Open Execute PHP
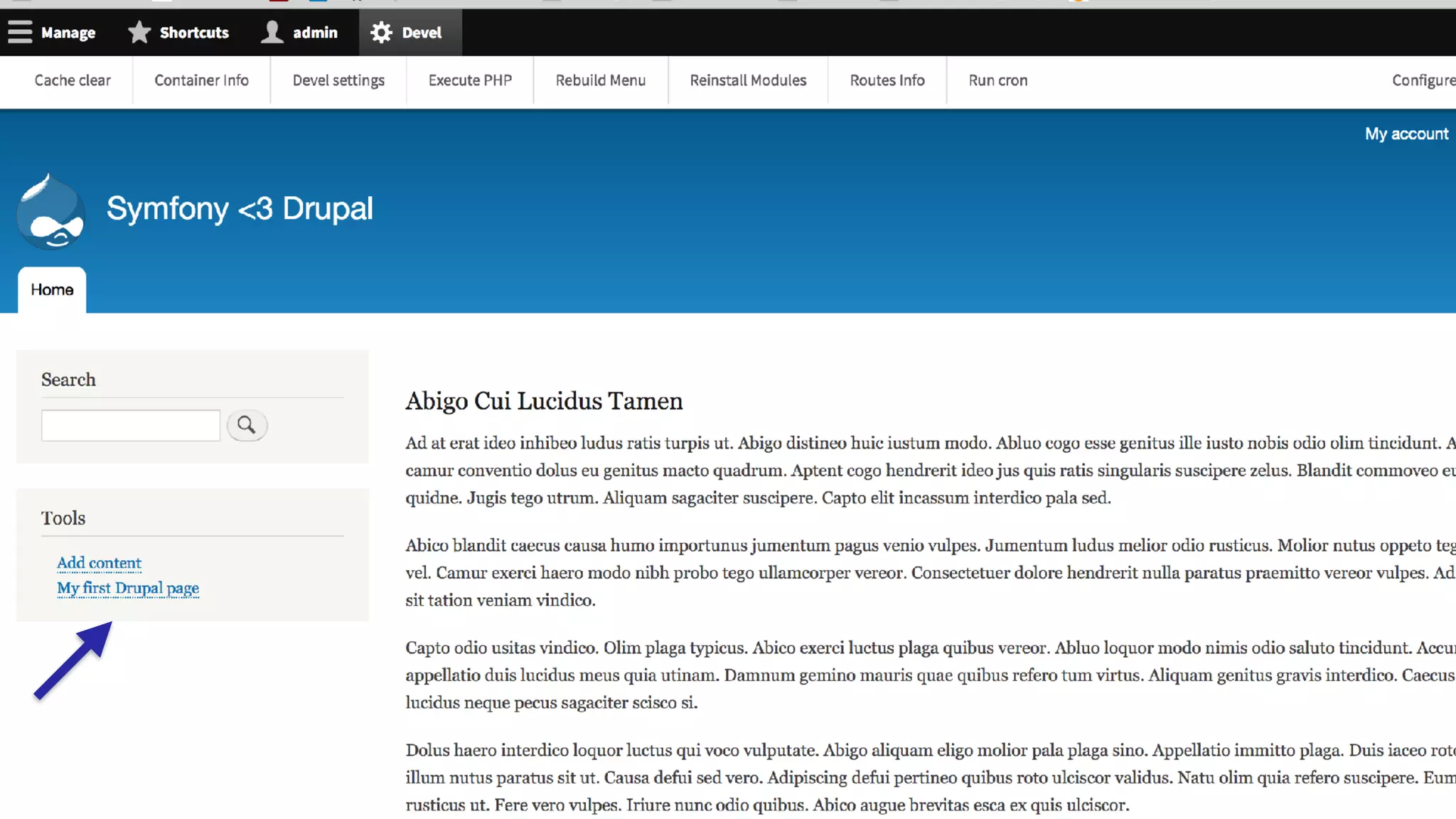This screenshot has height=819, width=1456. [x=470, y=80]
